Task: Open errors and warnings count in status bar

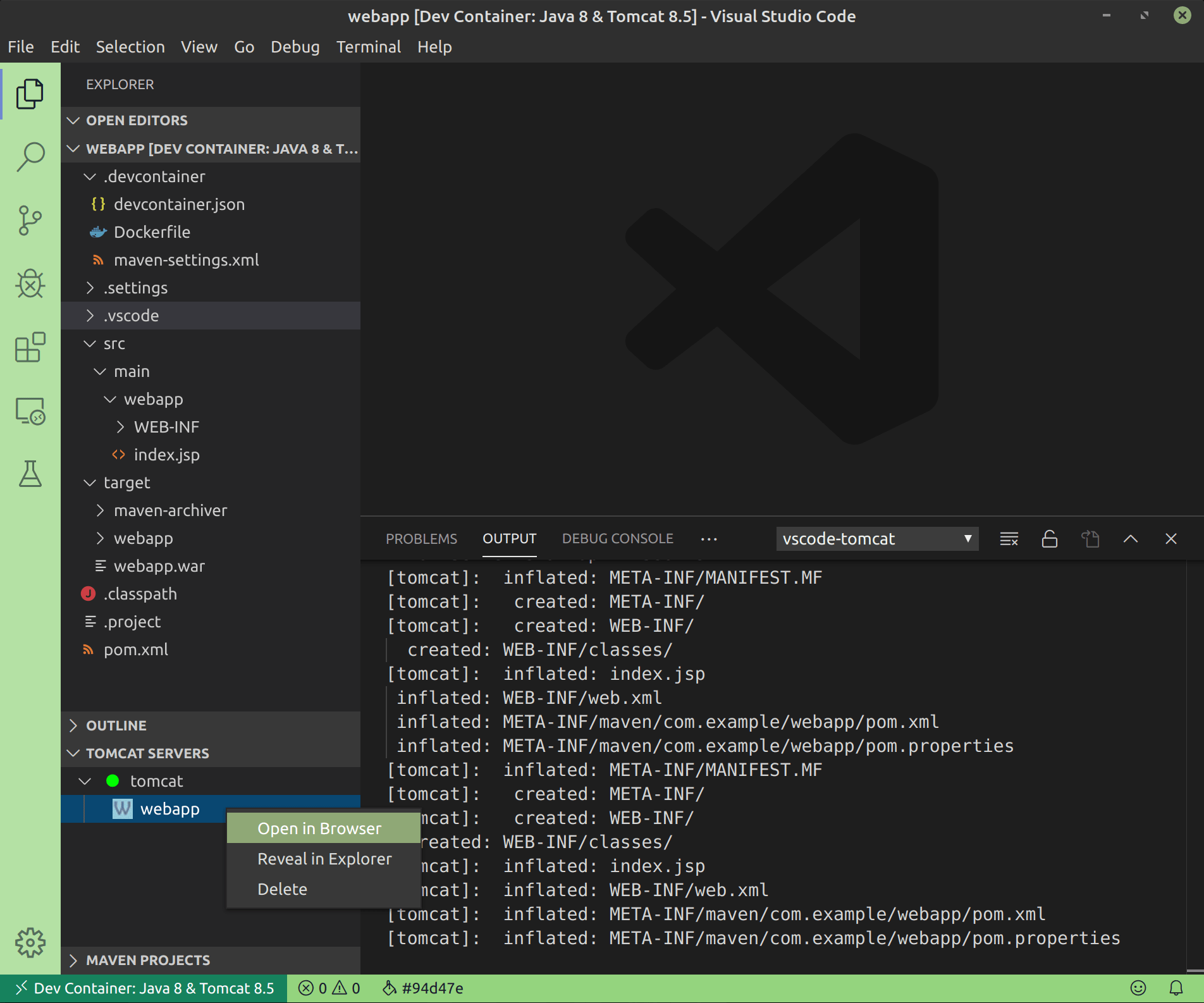Action: pyautogui.click(x=329, y=988)
